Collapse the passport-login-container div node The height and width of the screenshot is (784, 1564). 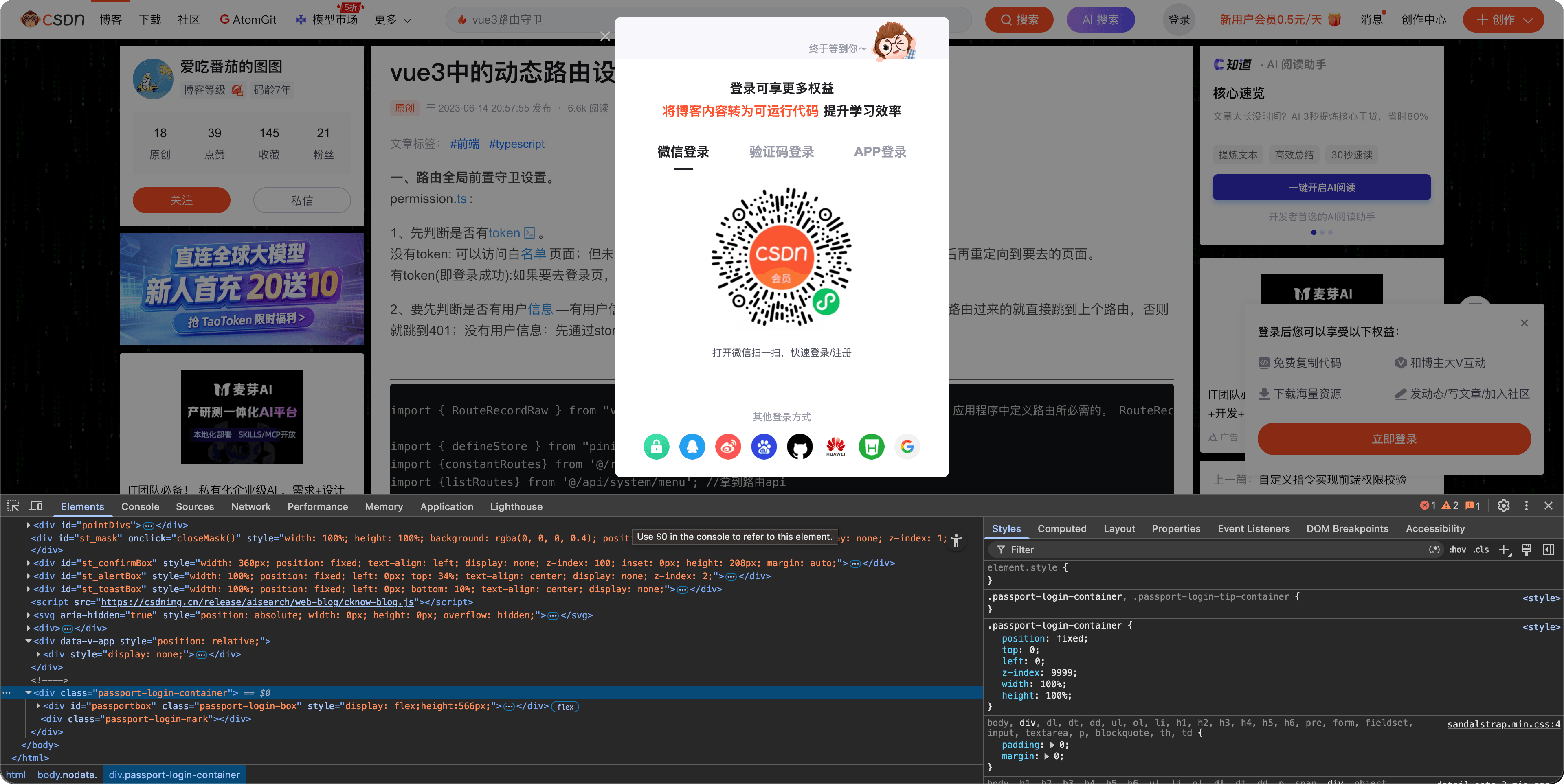[x=28, y=692]
